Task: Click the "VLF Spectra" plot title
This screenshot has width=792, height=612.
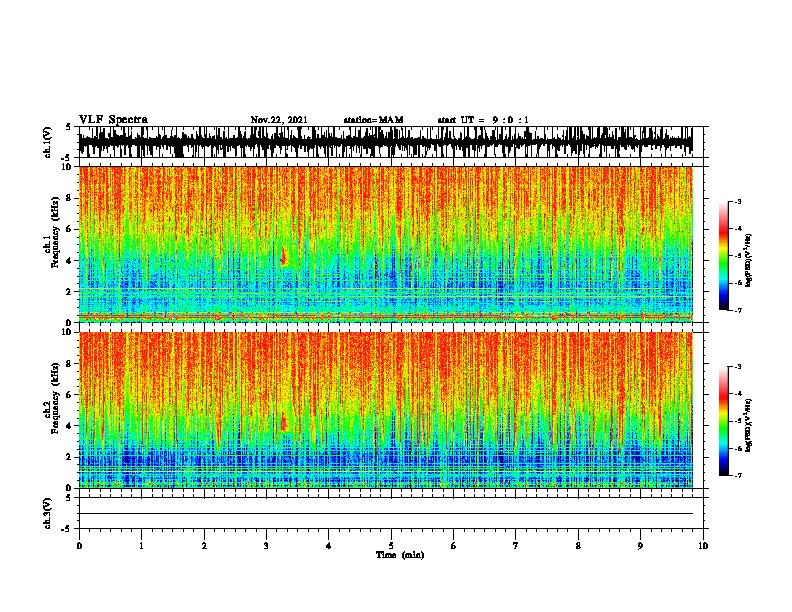Action: tap(113, 120)
